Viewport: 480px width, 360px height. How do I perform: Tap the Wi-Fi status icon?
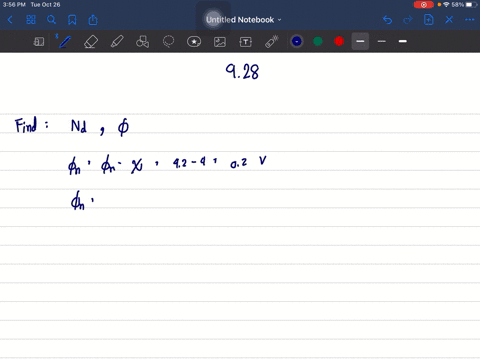coord(446,5)
